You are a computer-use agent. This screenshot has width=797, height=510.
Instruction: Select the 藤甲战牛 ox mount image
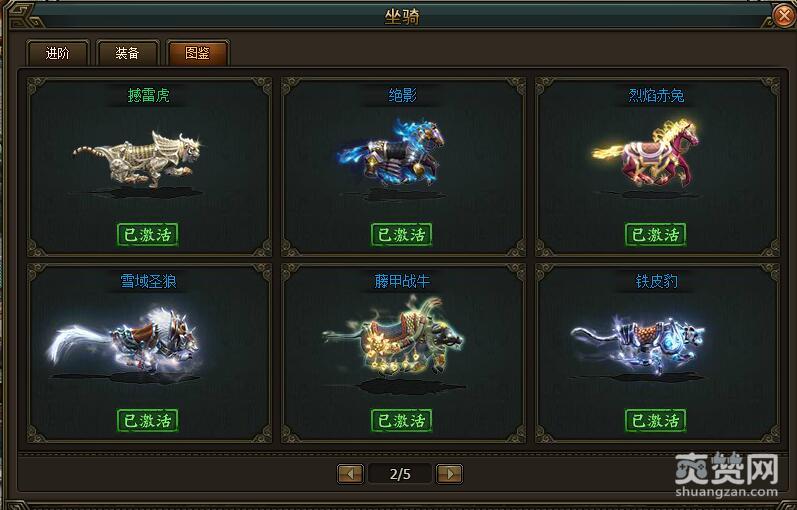[392, 336]
